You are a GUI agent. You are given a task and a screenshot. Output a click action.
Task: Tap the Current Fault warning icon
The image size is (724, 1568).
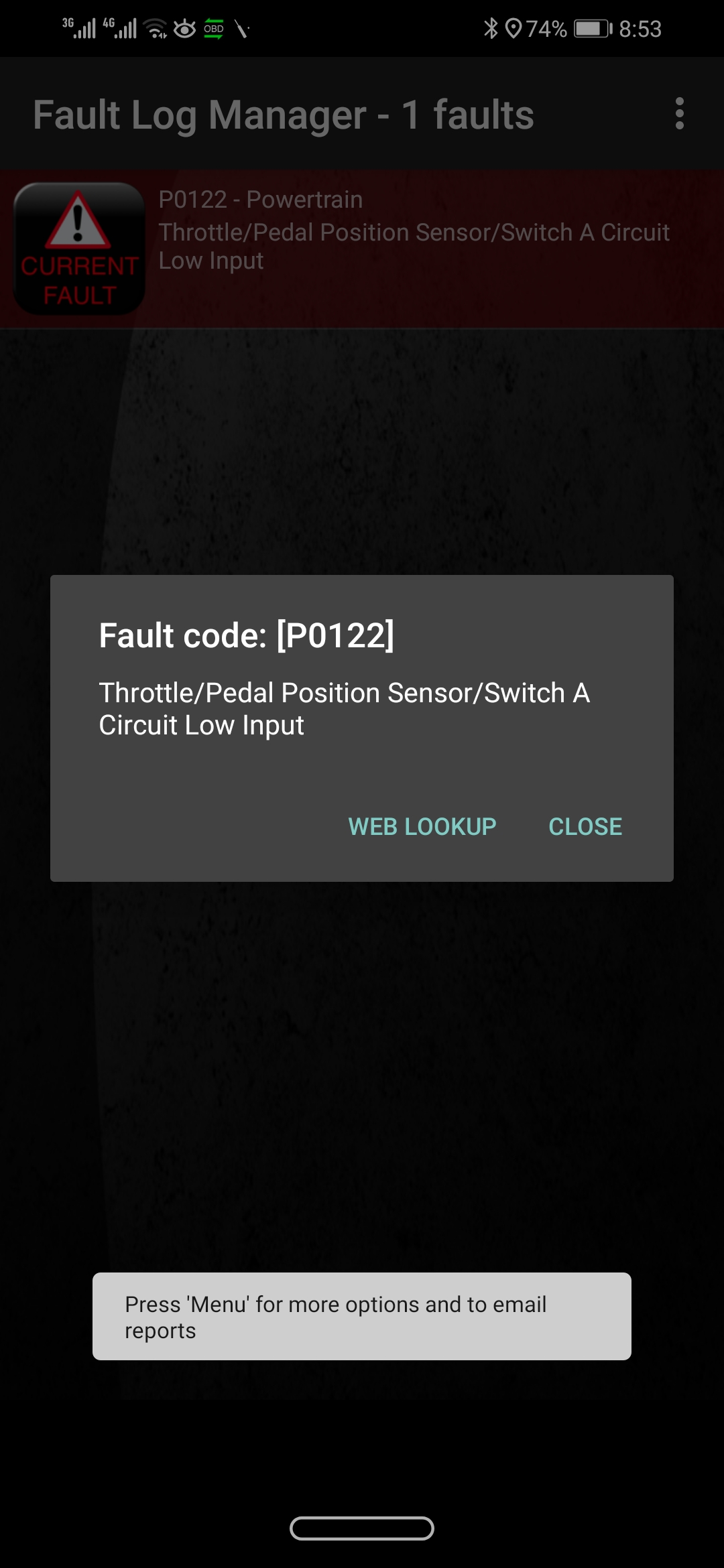click(79, 249)
